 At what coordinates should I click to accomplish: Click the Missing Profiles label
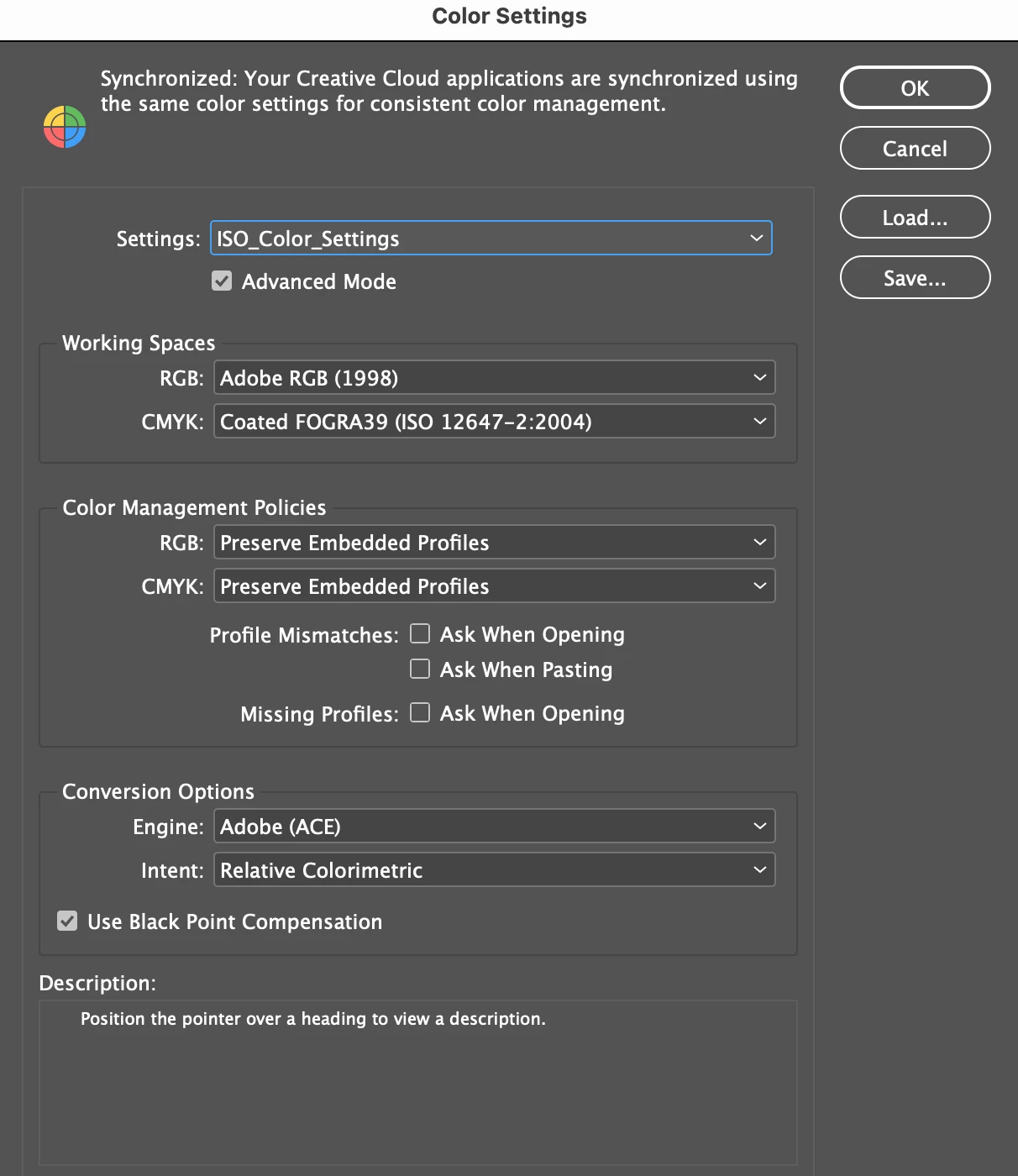point(319,714)
